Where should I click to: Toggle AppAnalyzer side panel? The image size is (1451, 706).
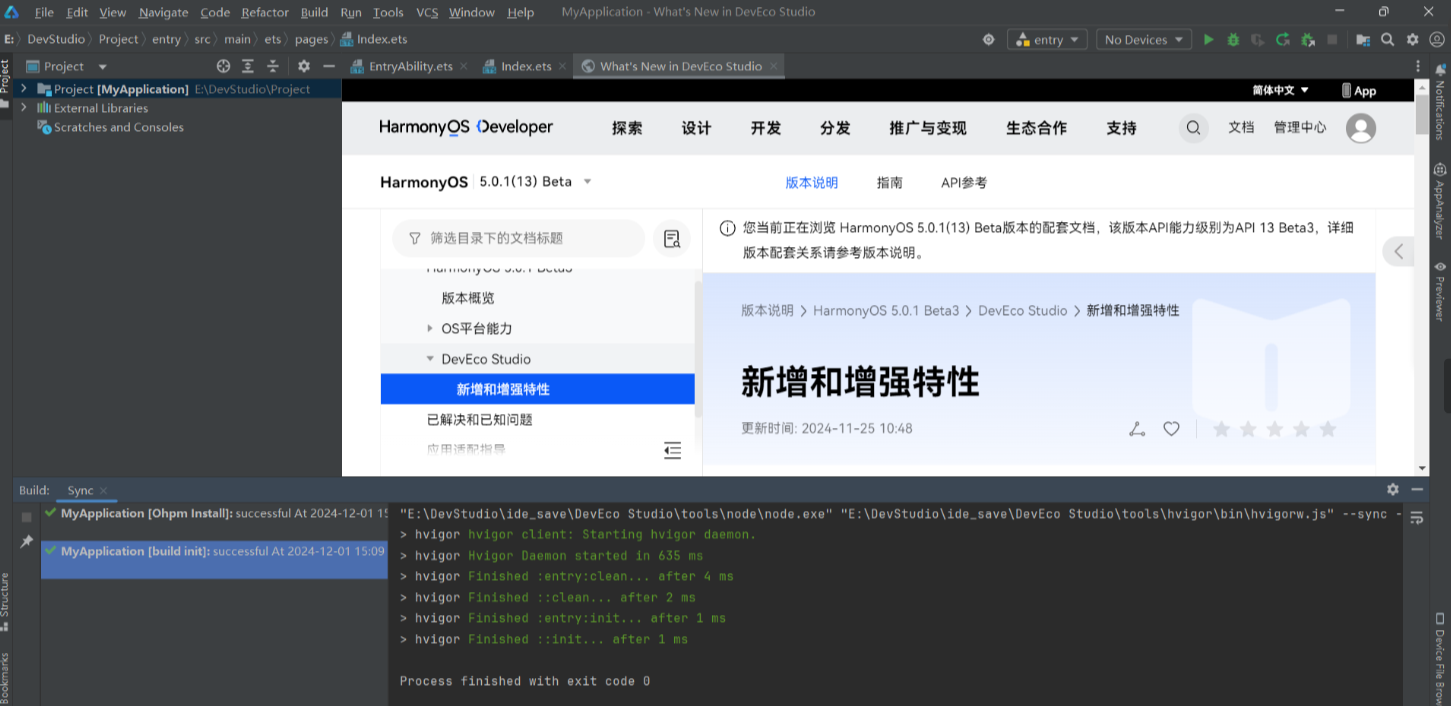[1440, 201]
